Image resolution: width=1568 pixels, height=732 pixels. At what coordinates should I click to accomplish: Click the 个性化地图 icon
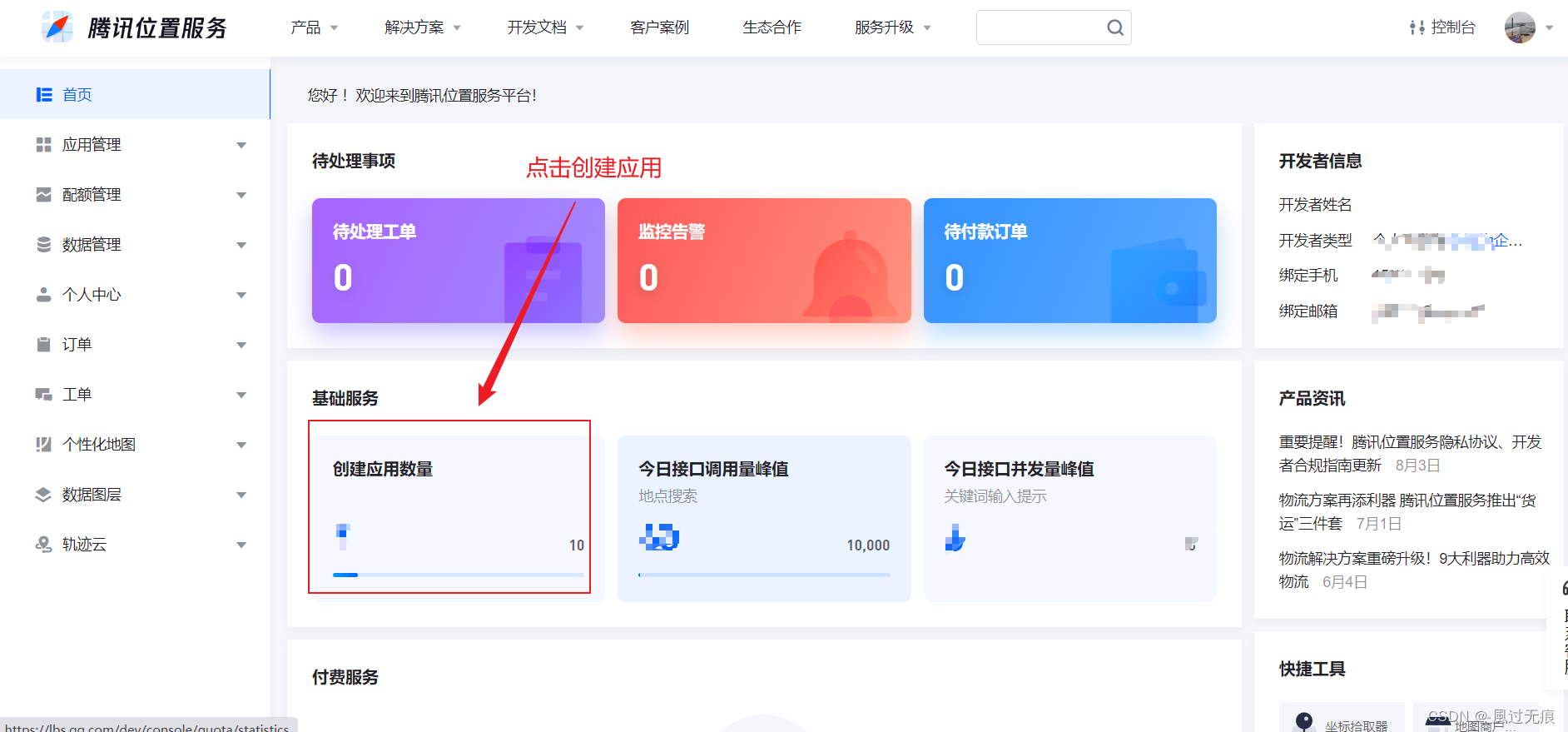click(44, 445)
